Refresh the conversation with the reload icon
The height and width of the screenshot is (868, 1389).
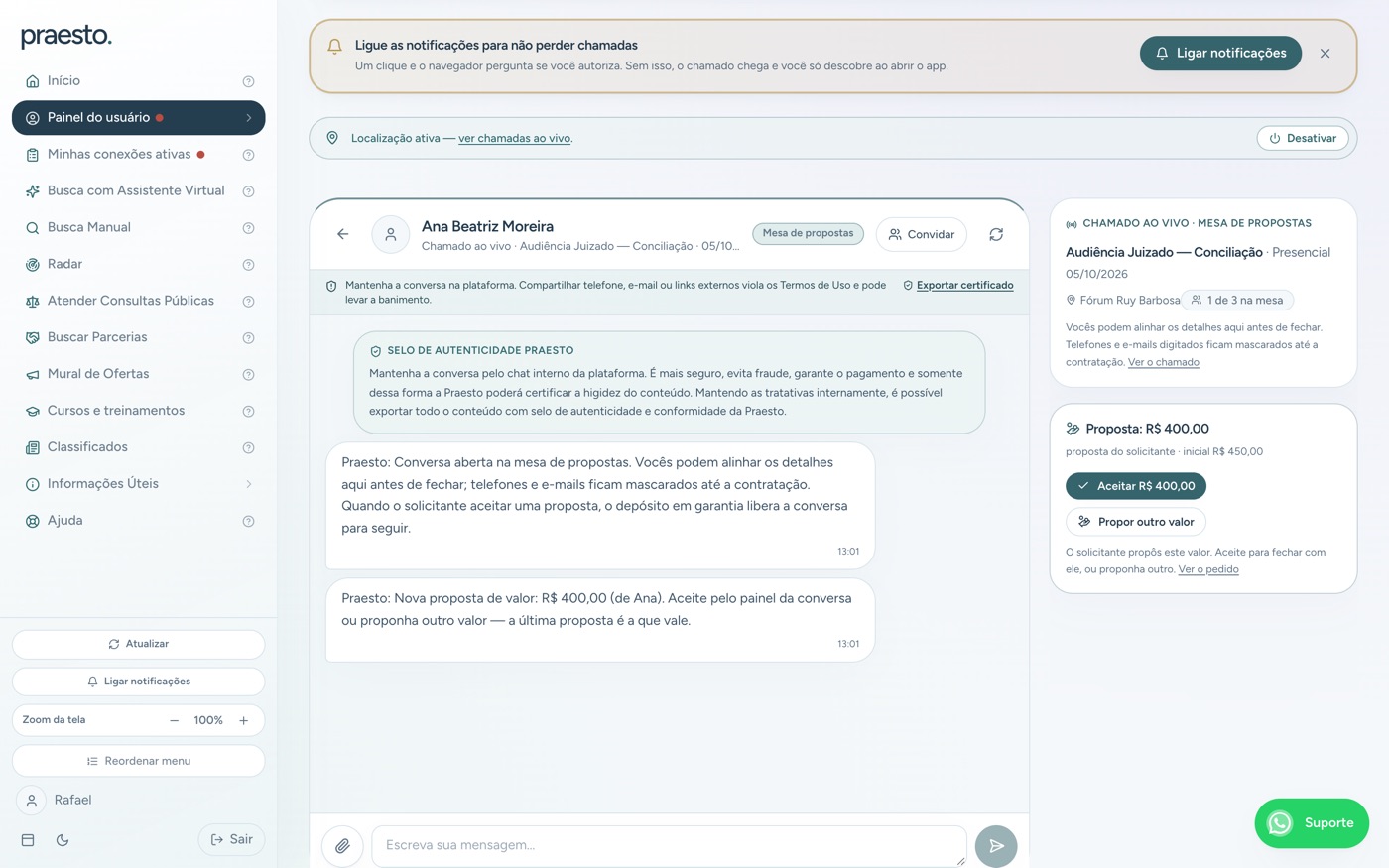[996, 234]
